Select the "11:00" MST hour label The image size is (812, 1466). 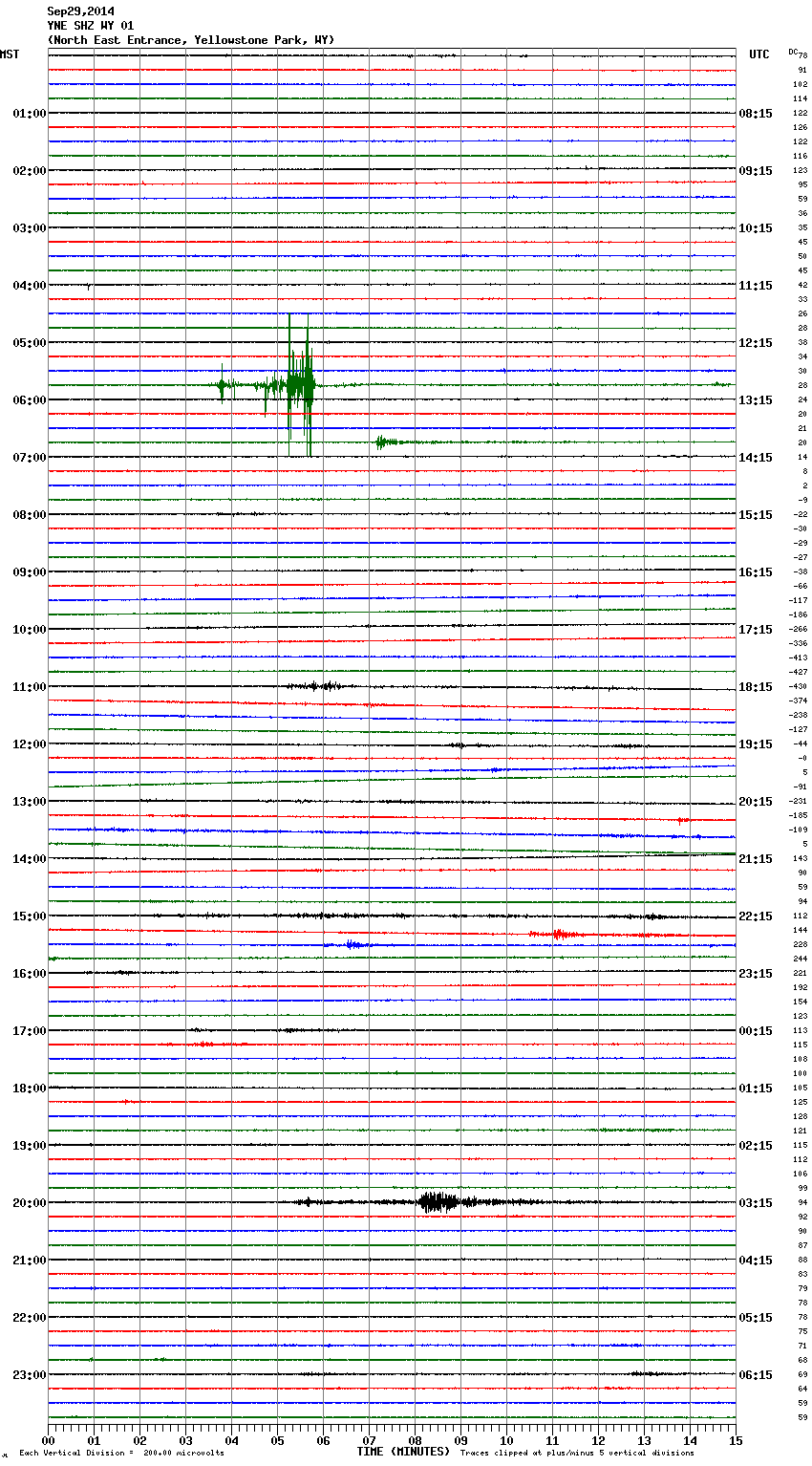pos(30,687)
